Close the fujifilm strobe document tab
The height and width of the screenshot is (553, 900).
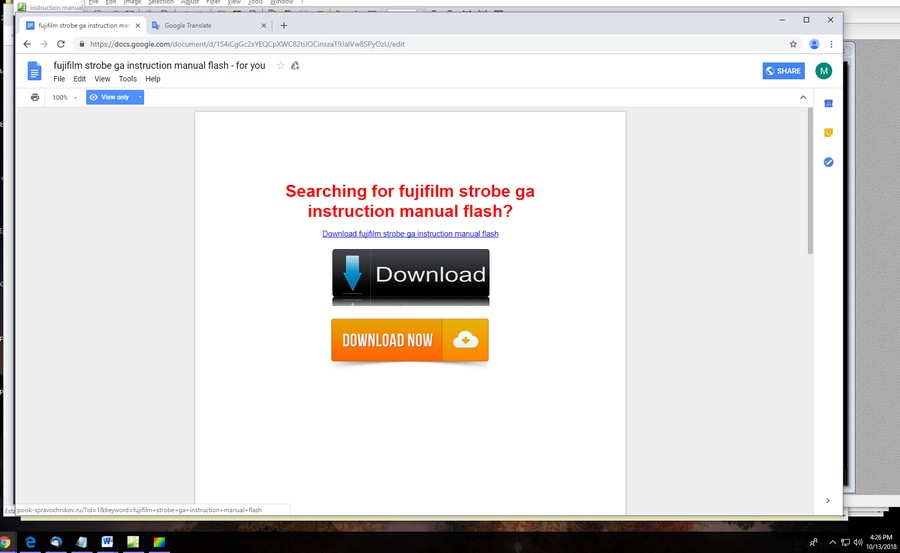click(x=138, y=25)
